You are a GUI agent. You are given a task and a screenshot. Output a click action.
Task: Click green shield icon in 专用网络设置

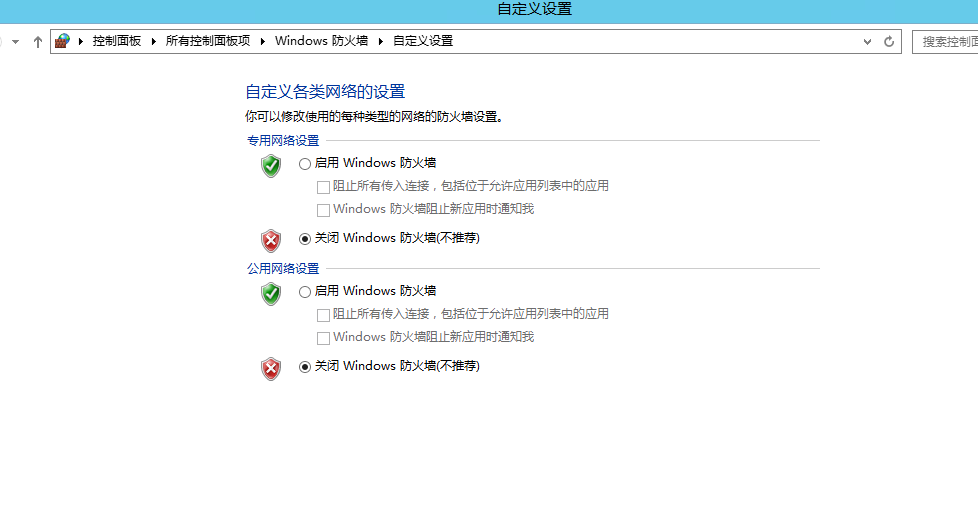point(271,166)
